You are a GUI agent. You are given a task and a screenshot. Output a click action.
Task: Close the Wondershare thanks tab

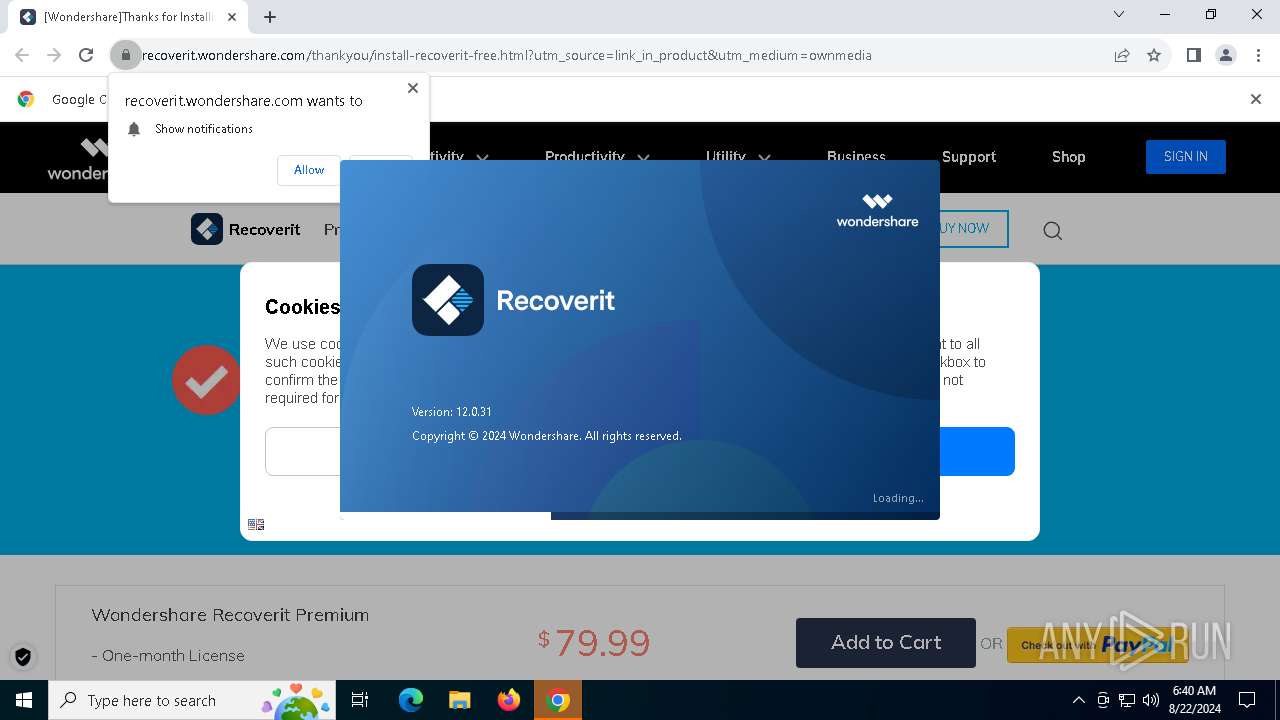232,17
